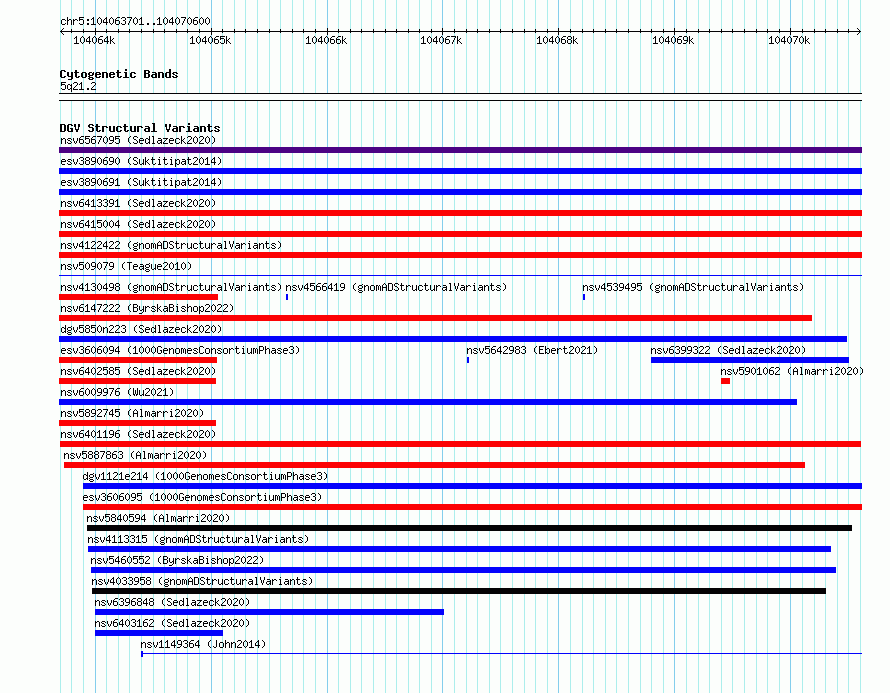Click the nsv4566419 gnomAD variant label
This screenshot has width=890, height=693.
coord(396,287)
